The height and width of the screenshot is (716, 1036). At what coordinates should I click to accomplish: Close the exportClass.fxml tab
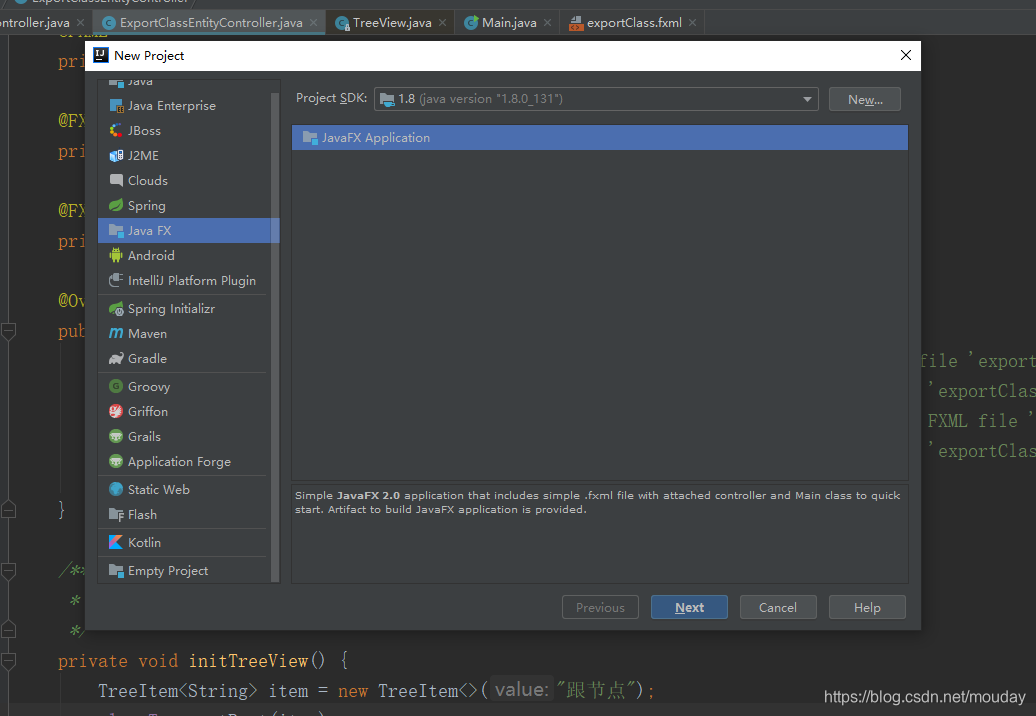692,23
